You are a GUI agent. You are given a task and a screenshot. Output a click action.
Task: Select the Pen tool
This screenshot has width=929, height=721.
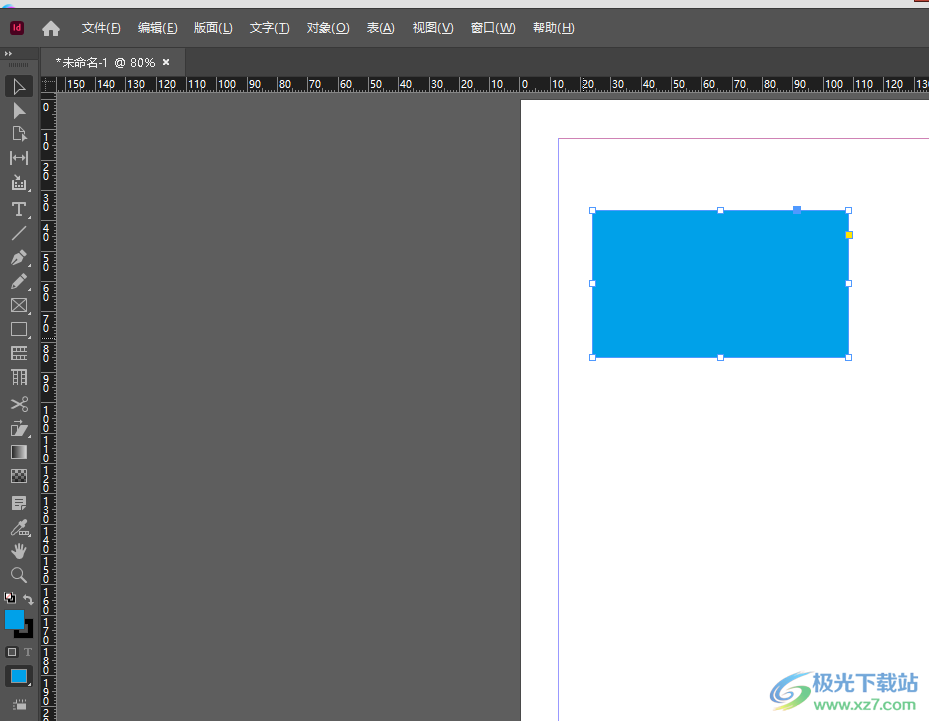[18, 258]
